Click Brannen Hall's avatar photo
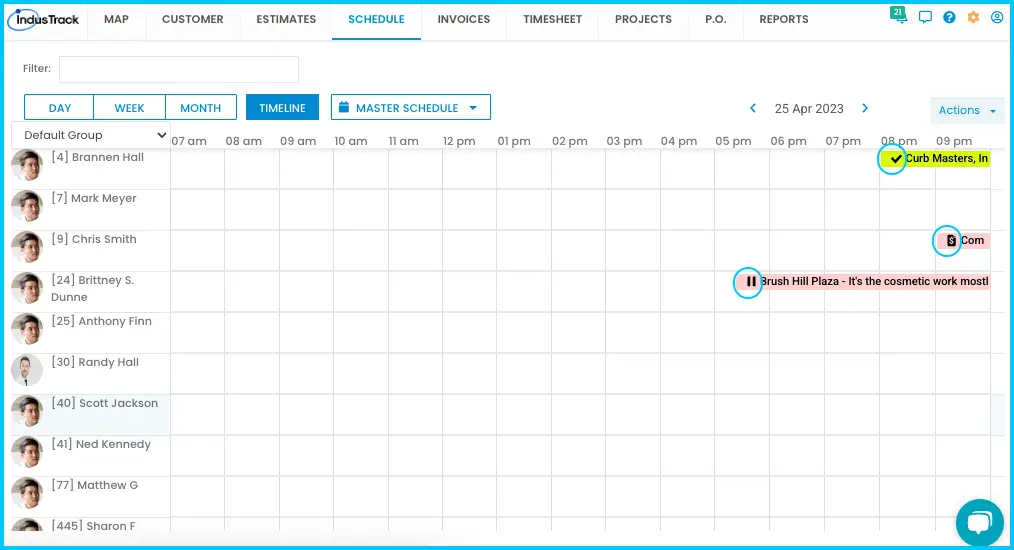Screen dimensions: 1014x550 27,165
